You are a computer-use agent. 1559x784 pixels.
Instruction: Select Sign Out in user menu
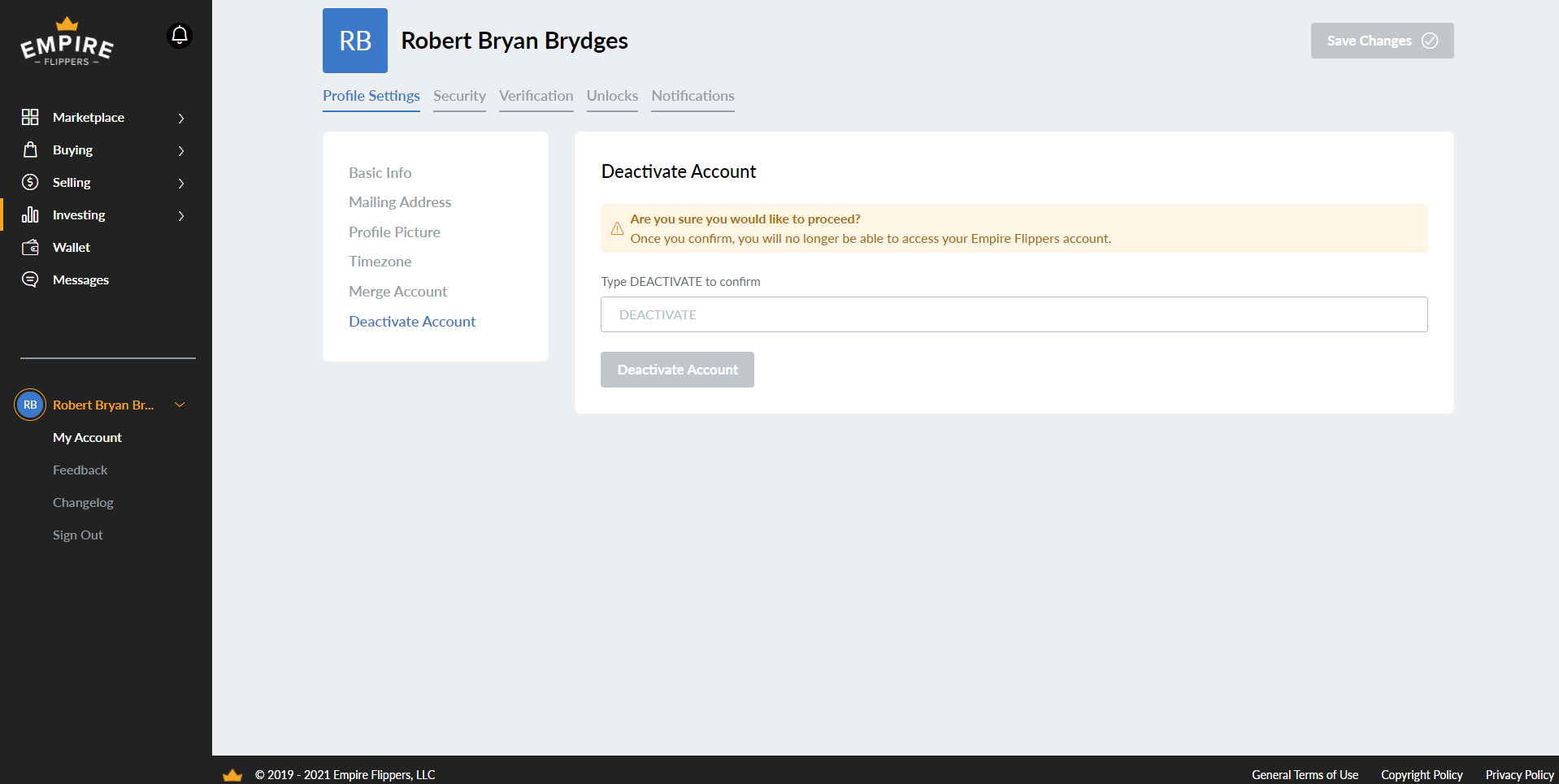click(x=77, y=535)
